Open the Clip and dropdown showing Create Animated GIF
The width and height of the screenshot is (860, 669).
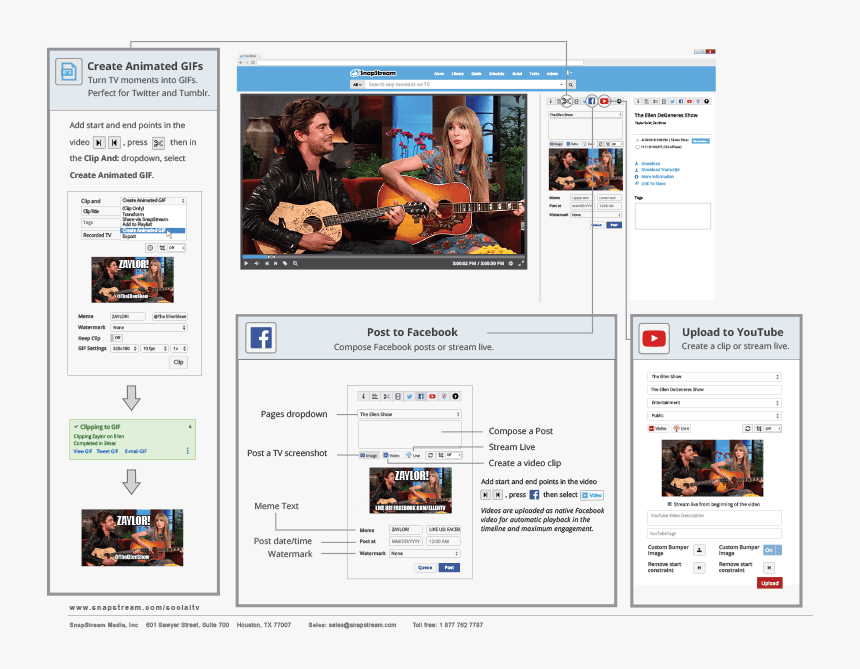(x=153, y=201)
